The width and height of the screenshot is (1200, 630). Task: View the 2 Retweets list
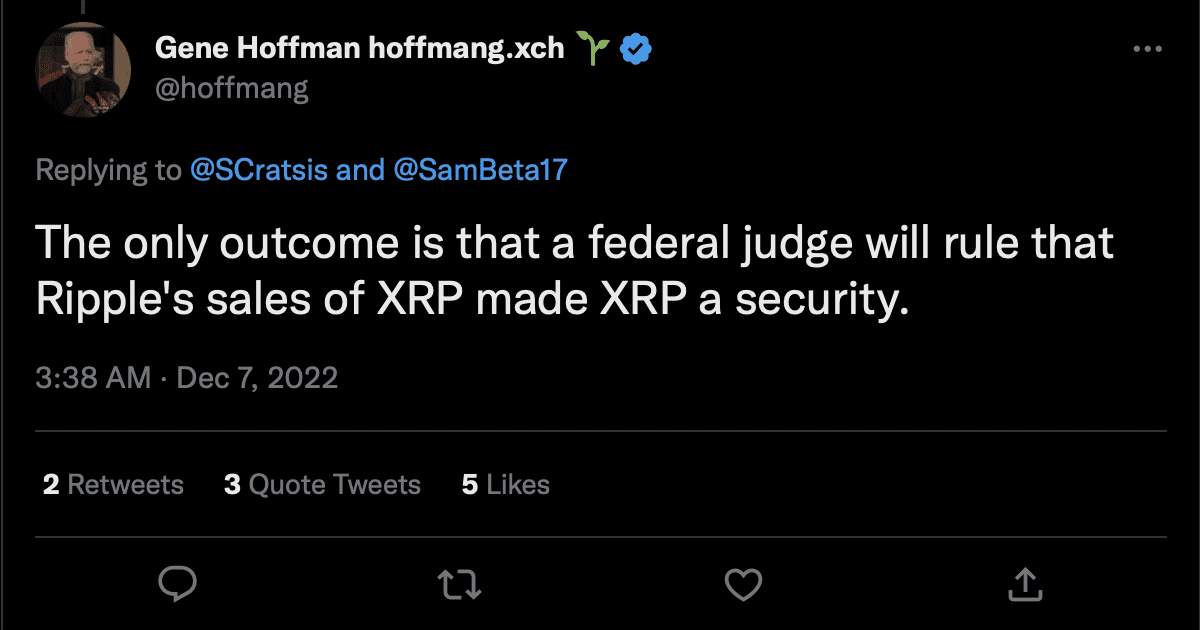click(113, 485)
